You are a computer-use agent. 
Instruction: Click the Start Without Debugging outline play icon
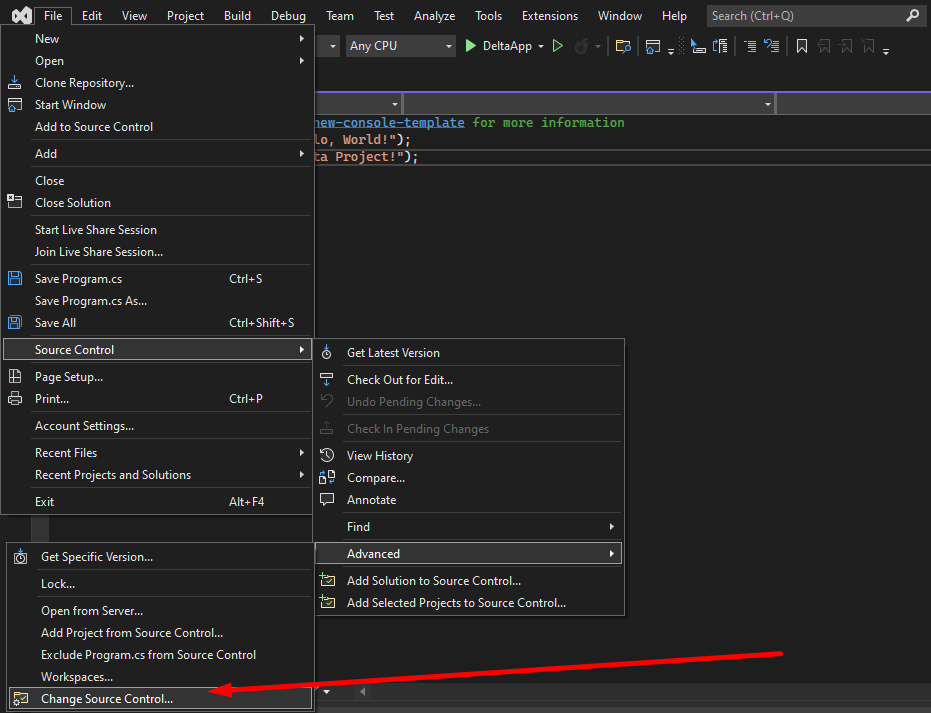pyautogui.click(x=558, y=46)
